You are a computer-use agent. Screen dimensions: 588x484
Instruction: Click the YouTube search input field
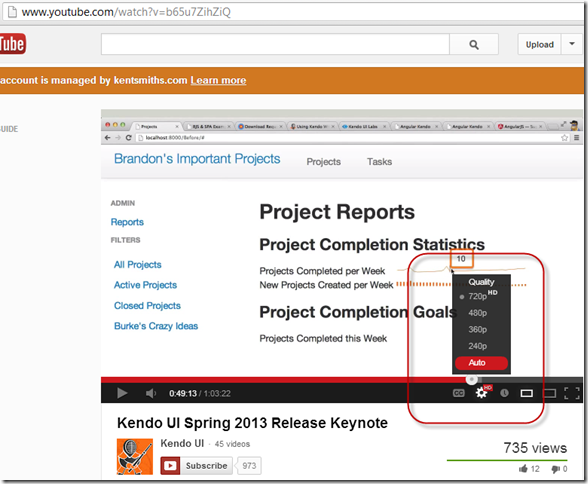[x=275, y=44]
